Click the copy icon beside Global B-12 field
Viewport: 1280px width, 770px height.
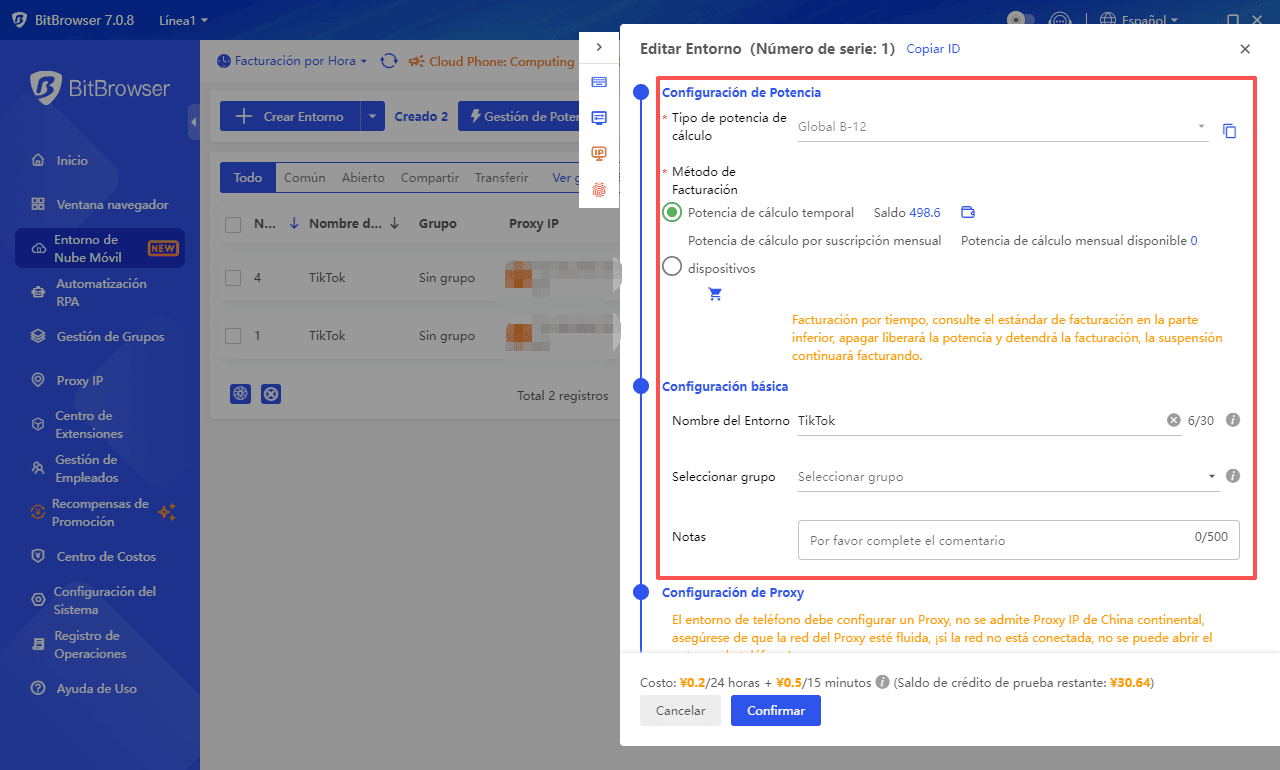tap(1230, 131)
